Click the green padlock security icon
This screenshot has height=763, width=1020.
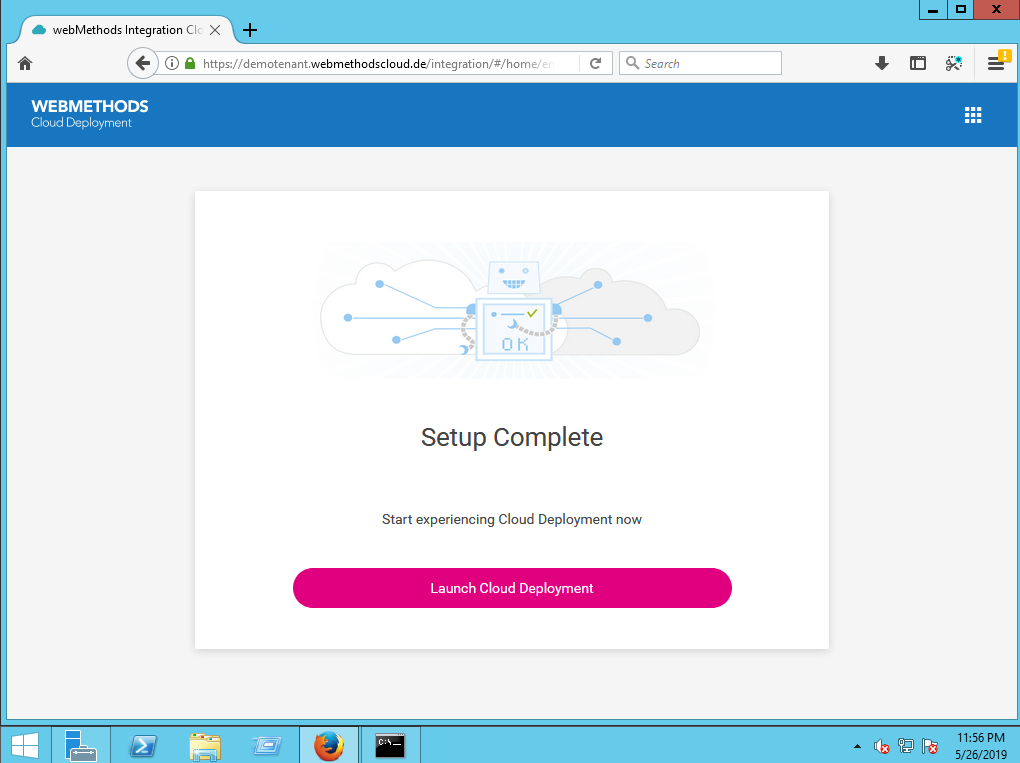pyautogui.click(x=190, y=63)
